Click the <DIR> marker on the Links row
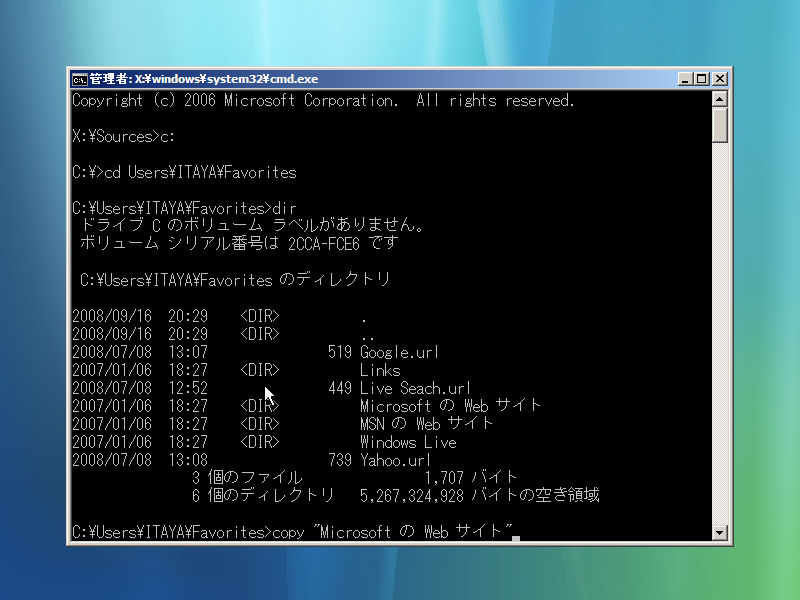This screenshot has width=800, height=600. point(260,370)
